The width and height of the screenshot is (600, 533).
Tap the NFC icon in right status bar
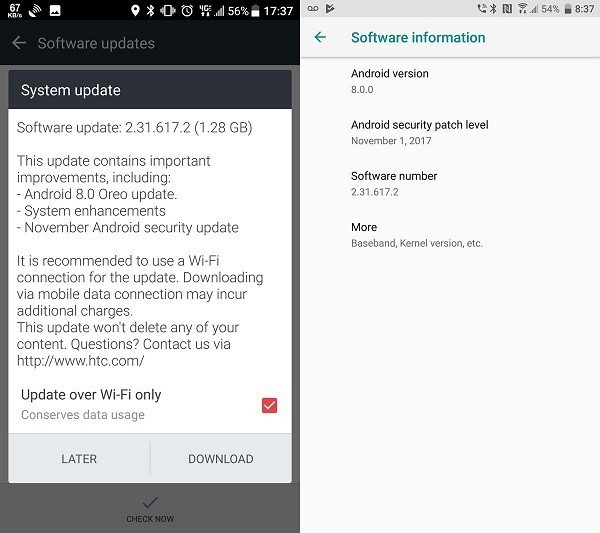507,8
